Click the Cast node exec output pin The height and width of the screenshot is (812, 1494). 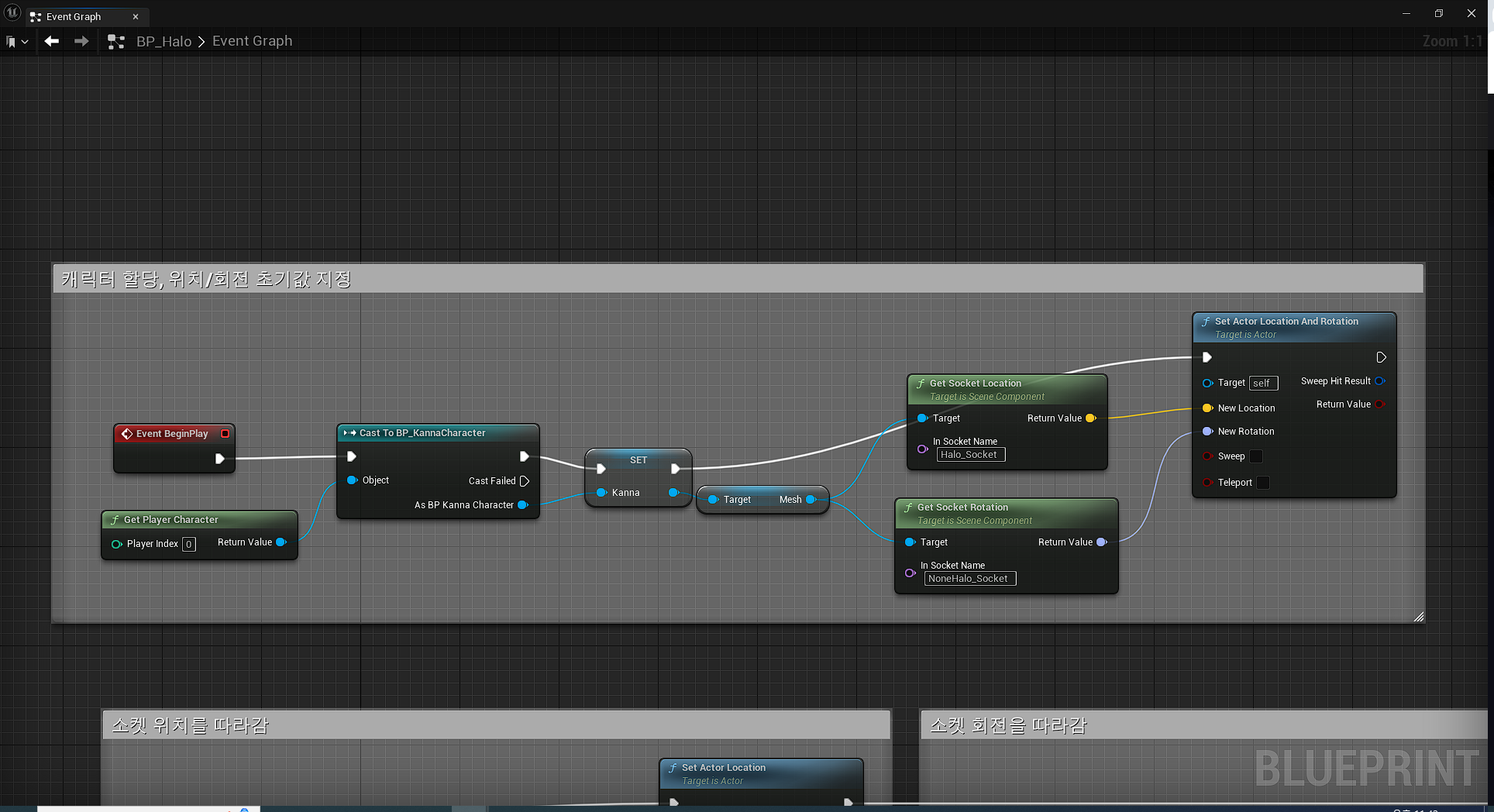click(524, 456)
